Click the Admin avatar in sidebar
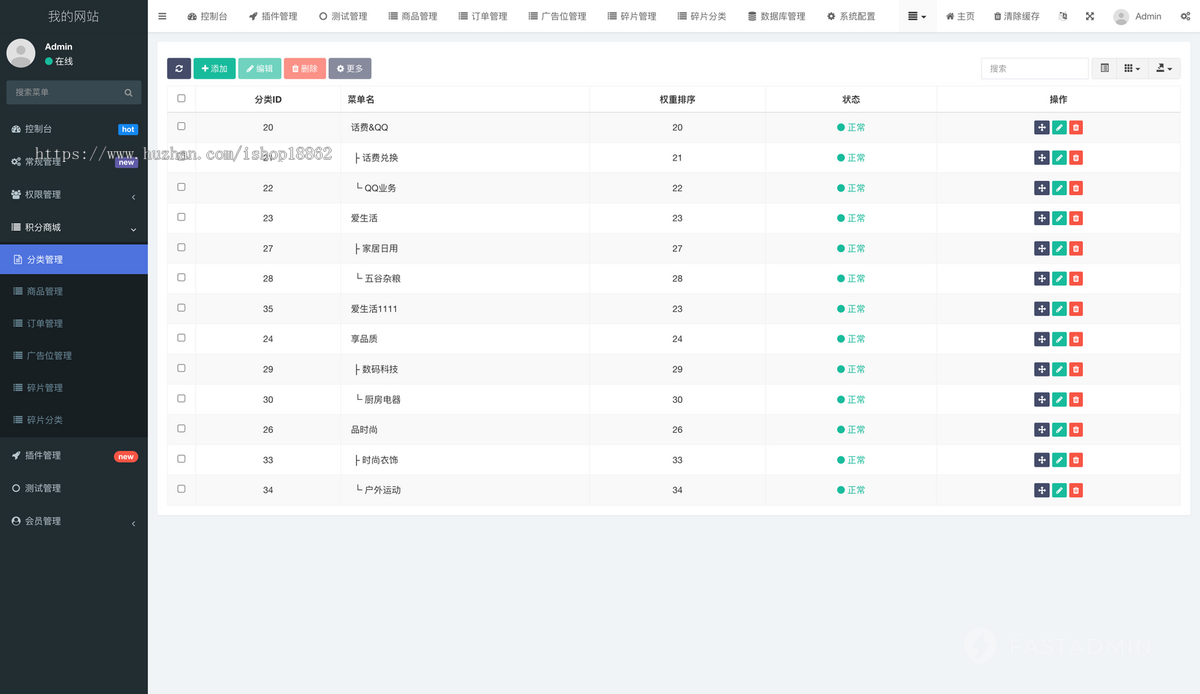Viewport: 1200px width, 694px height. tap(21, 53)
